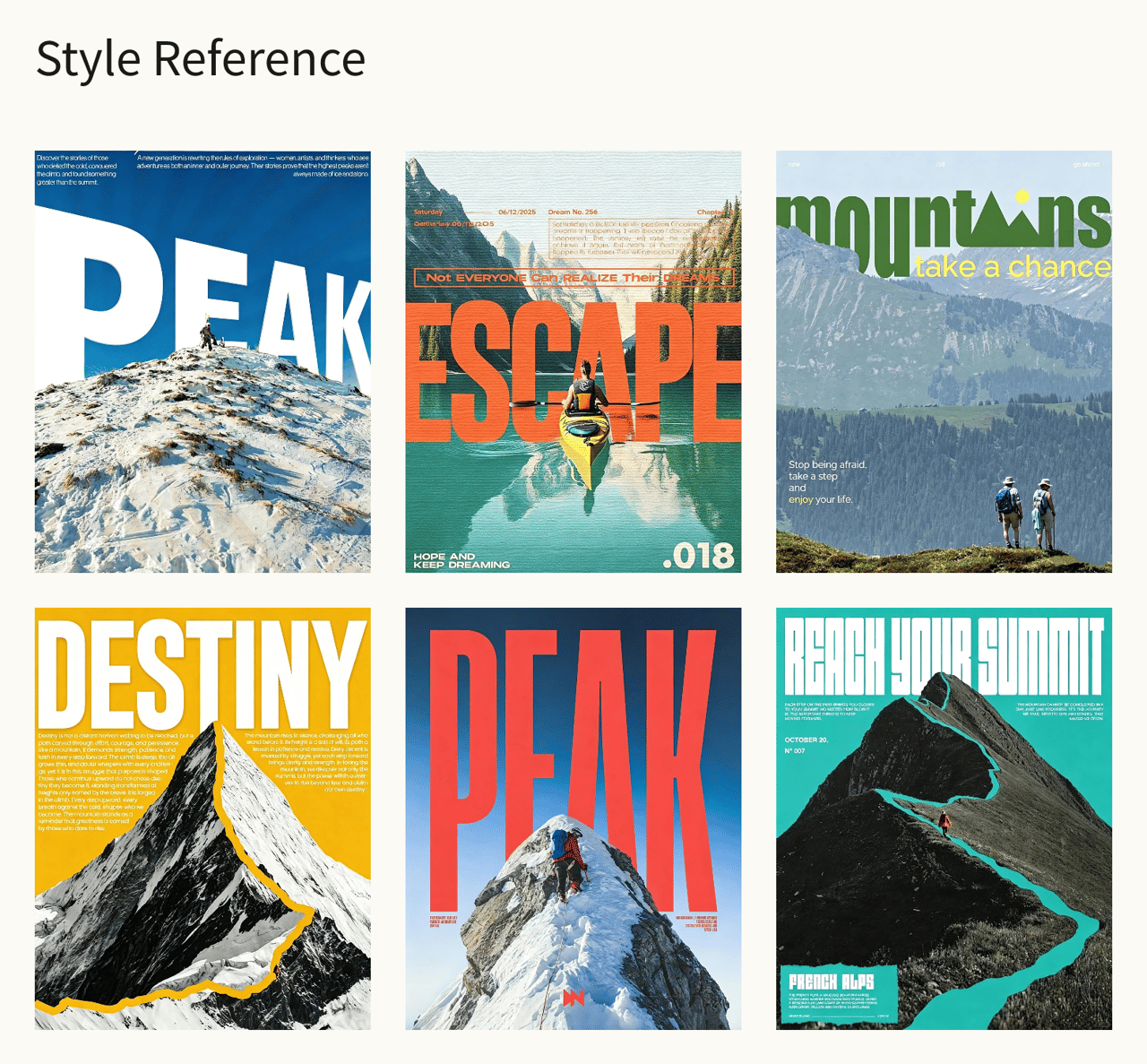
Task: Click the 'Stop being afraid' text block
Action: click(x=828, y=482)
